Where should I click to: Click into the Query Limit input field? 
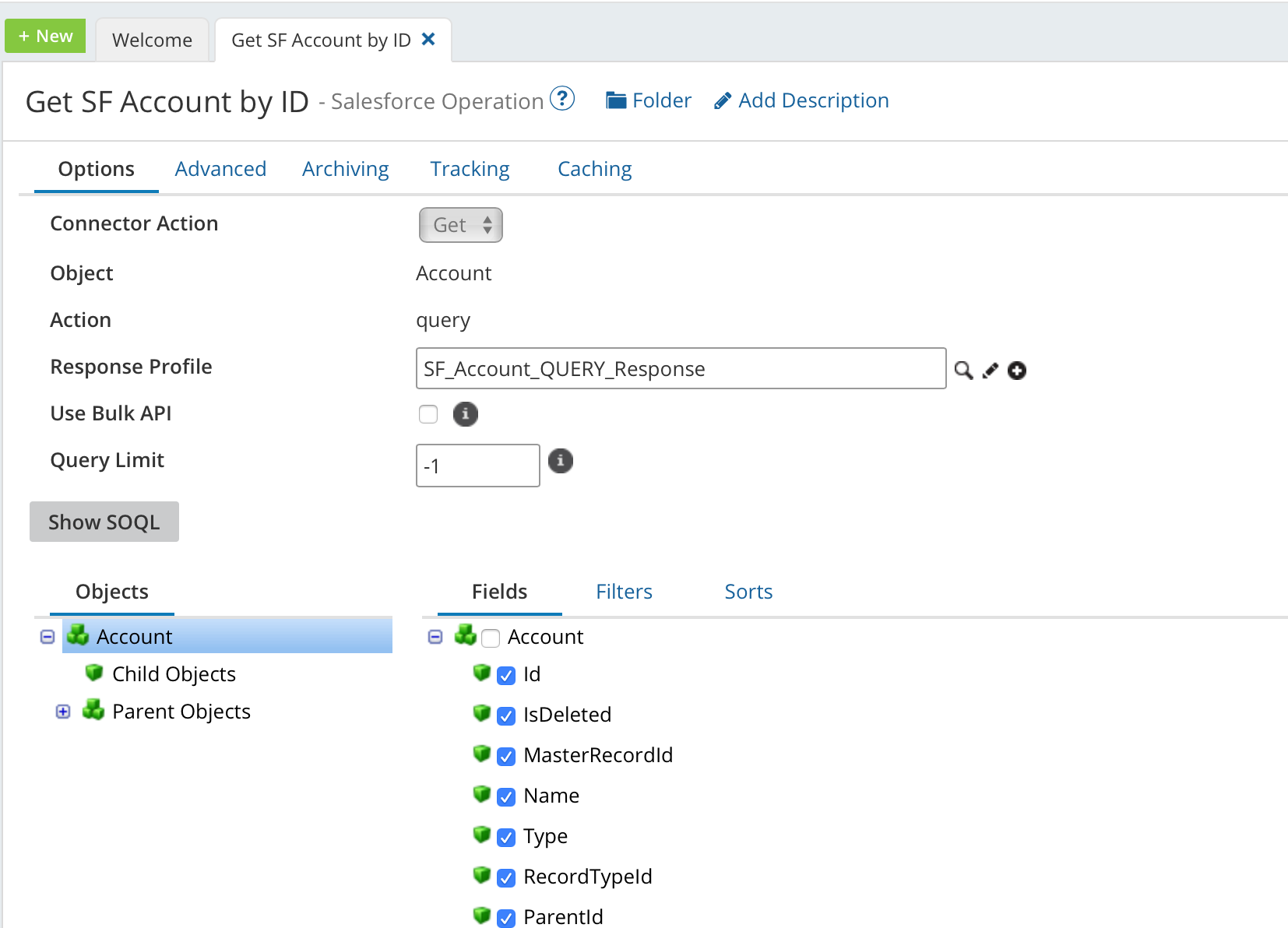(477, 466)
